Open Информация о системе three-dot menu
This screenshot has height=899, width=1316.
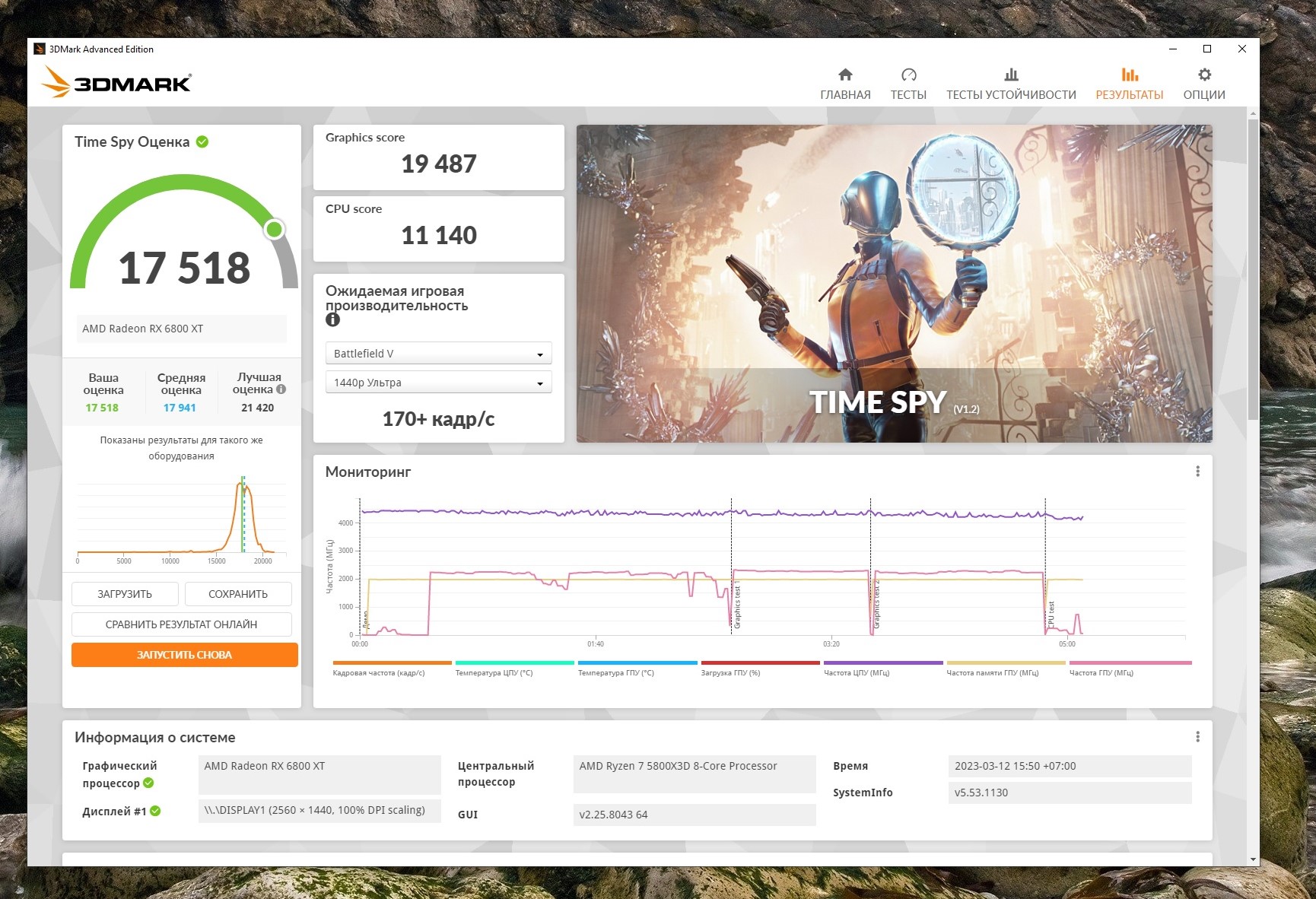click(x=1197, y=737)
